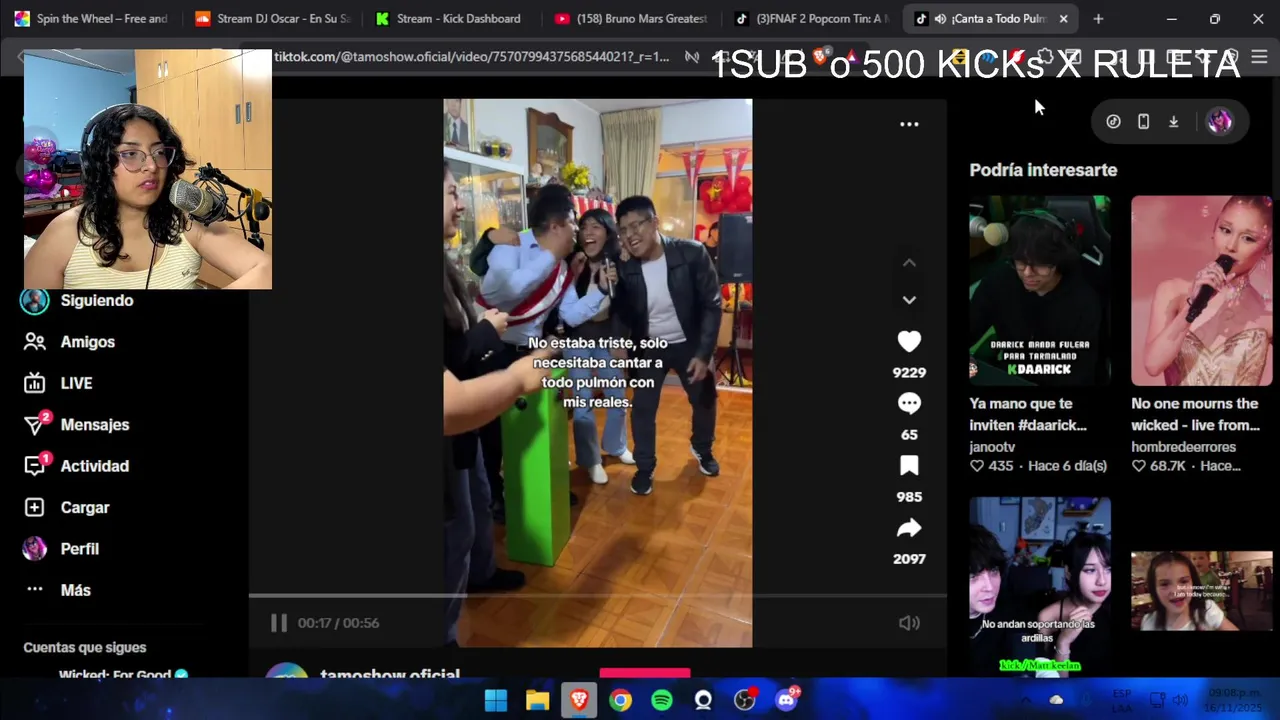Click the Cuentas que sigues heading

(x=85, y=648)
